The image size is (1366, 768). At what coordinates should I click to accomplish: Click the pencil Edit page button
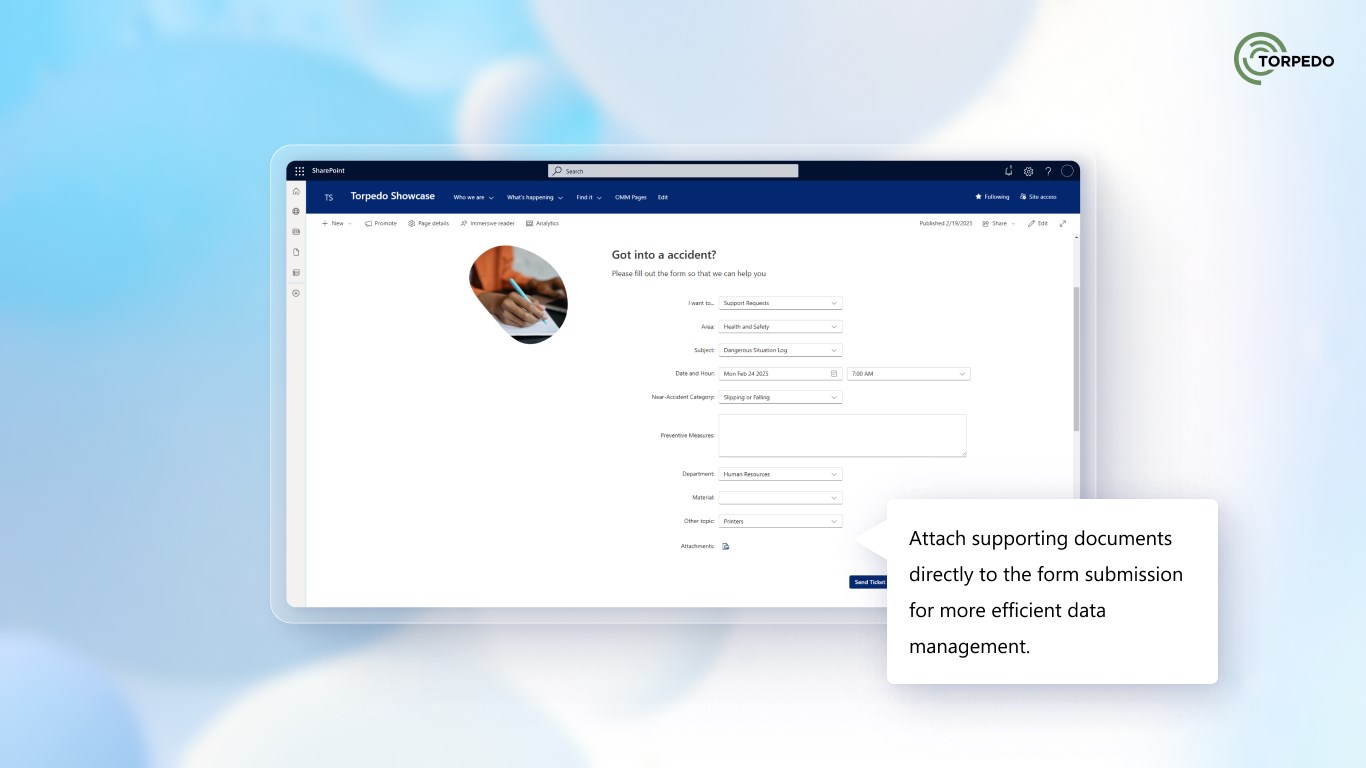click(x=1038, y=223)
